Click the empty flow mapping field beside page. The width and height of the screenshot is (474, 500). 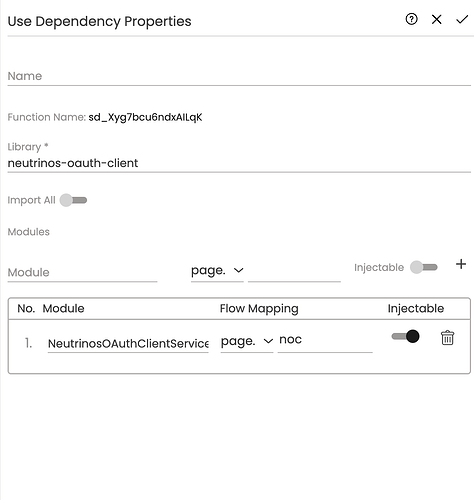294,272
